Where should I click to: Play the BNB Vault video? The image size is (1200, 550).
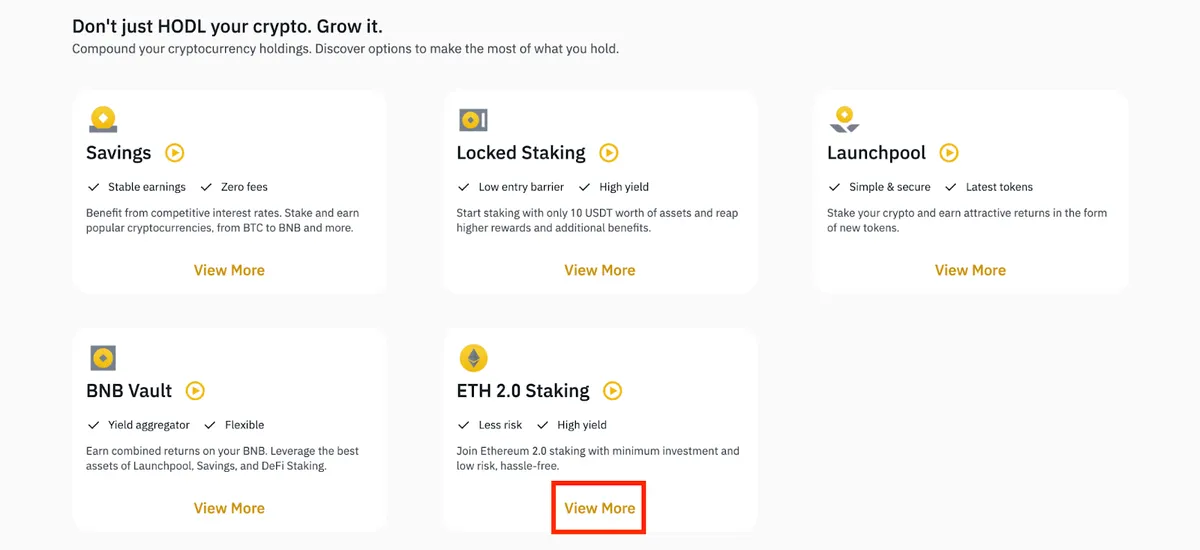tap(196, 391)
